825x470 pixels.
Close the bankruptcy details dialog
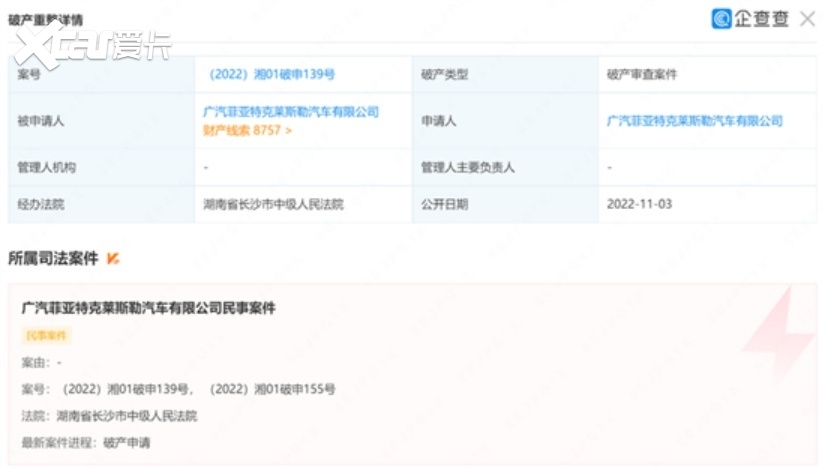point(807,19)
